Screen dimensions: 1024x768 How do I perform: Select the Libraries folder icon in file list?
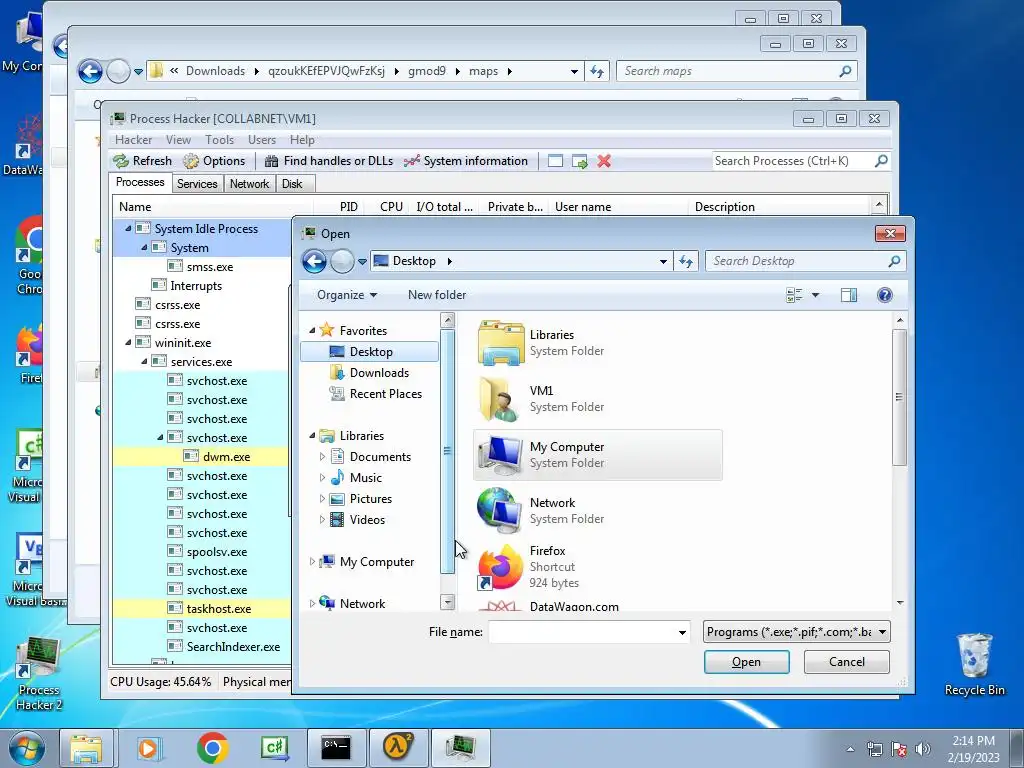coord(501,342)
